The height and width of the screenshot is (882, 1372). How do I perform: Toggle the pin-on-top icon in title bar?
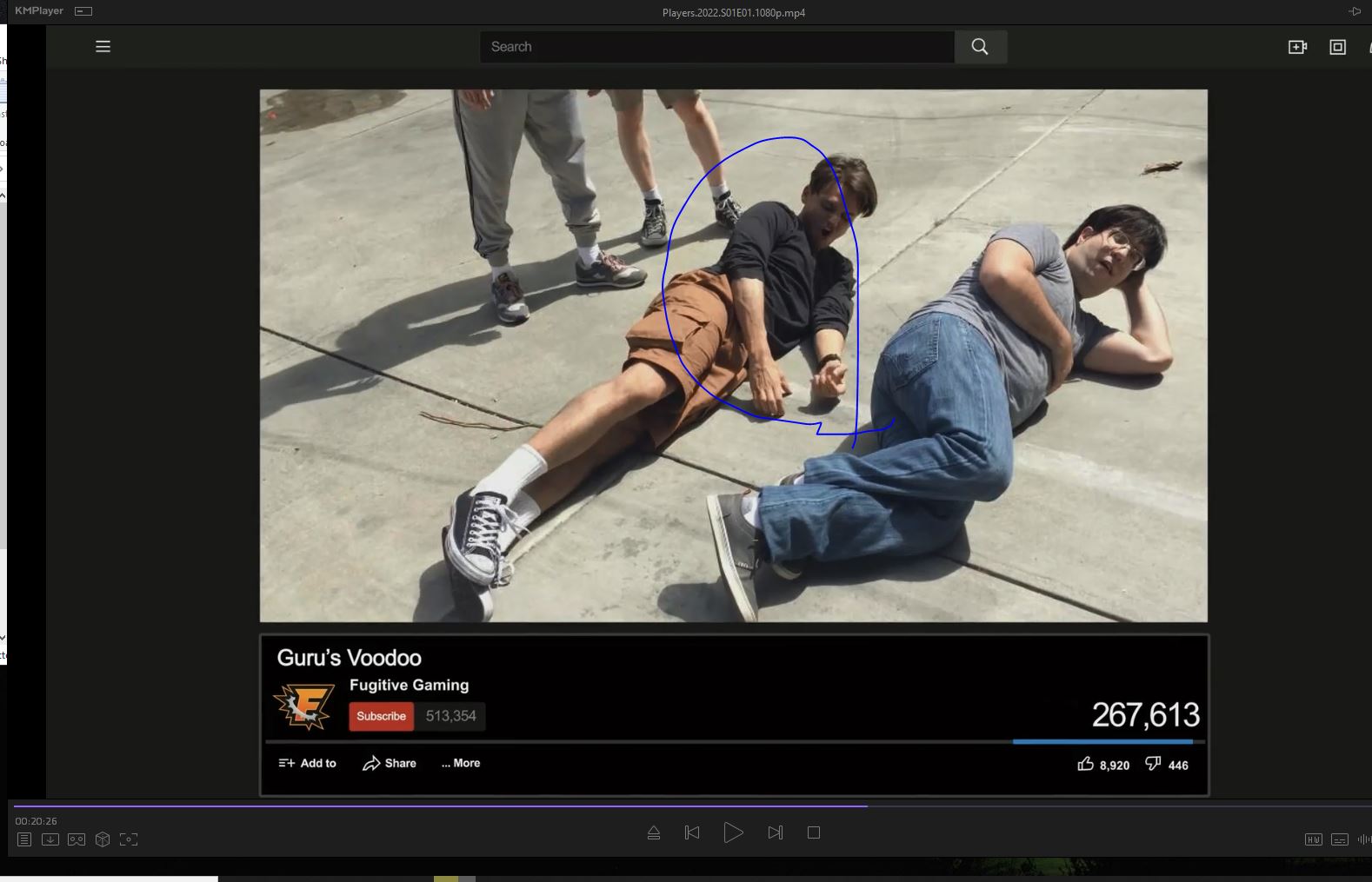(1354, 11)
